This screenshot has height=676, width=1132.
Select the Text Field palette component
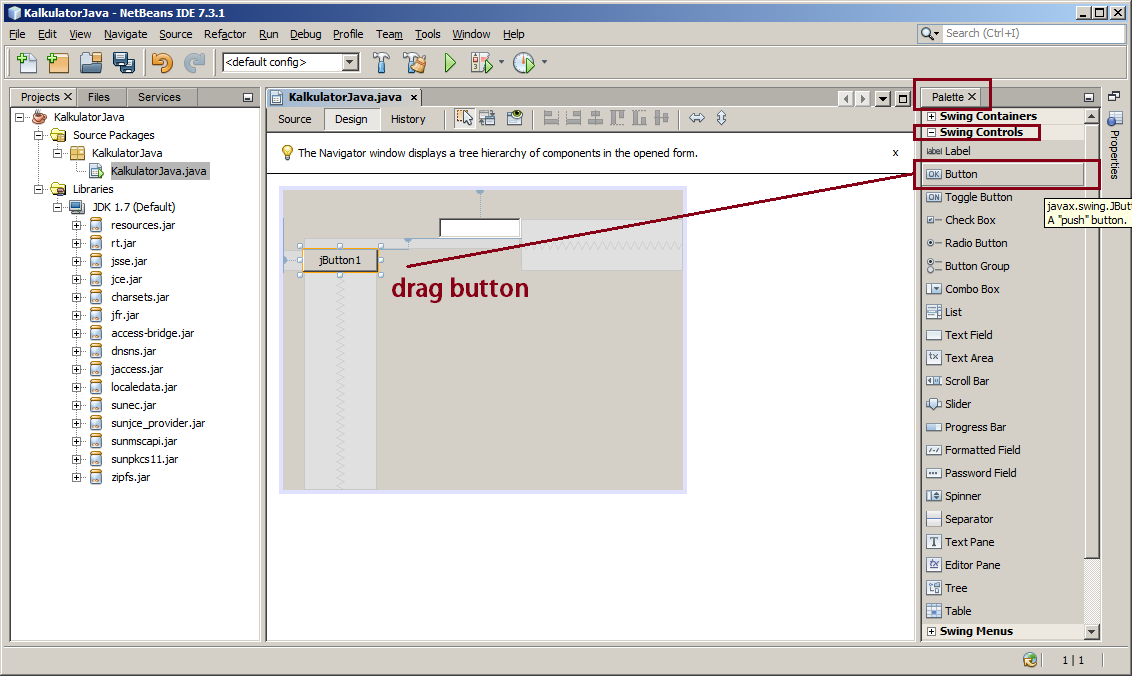[1004, 335]
